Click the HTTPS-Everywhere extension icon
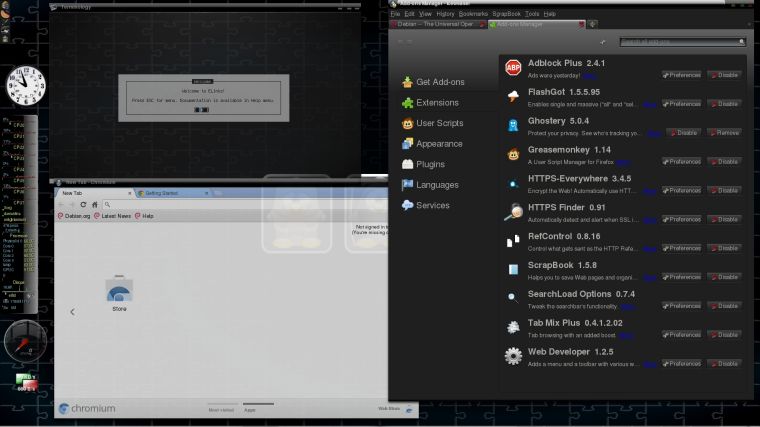Viewport: 760px width, 427px height. click(513, 184)
